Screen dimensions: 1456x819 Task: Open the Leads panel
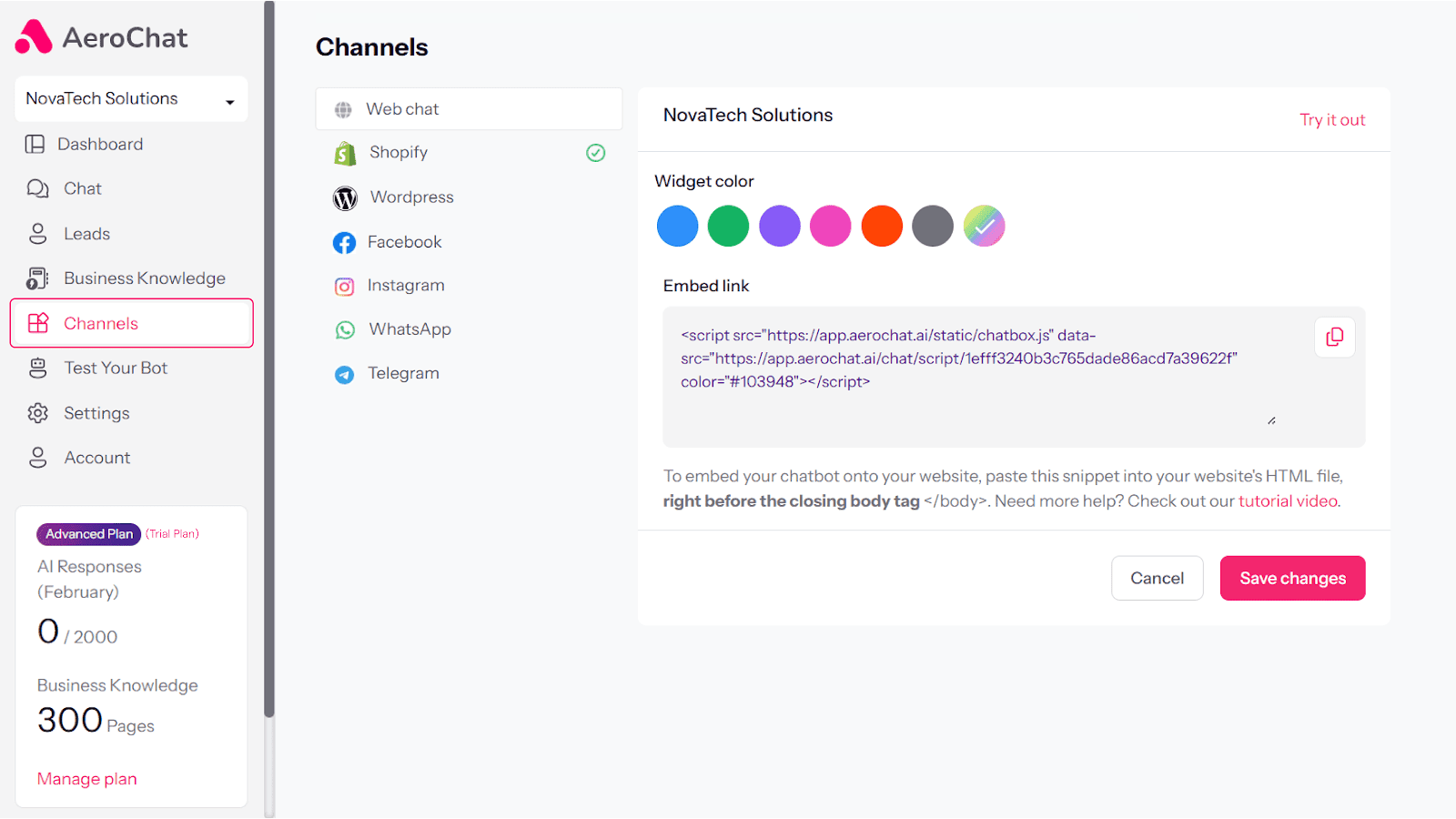coord(86,234)
